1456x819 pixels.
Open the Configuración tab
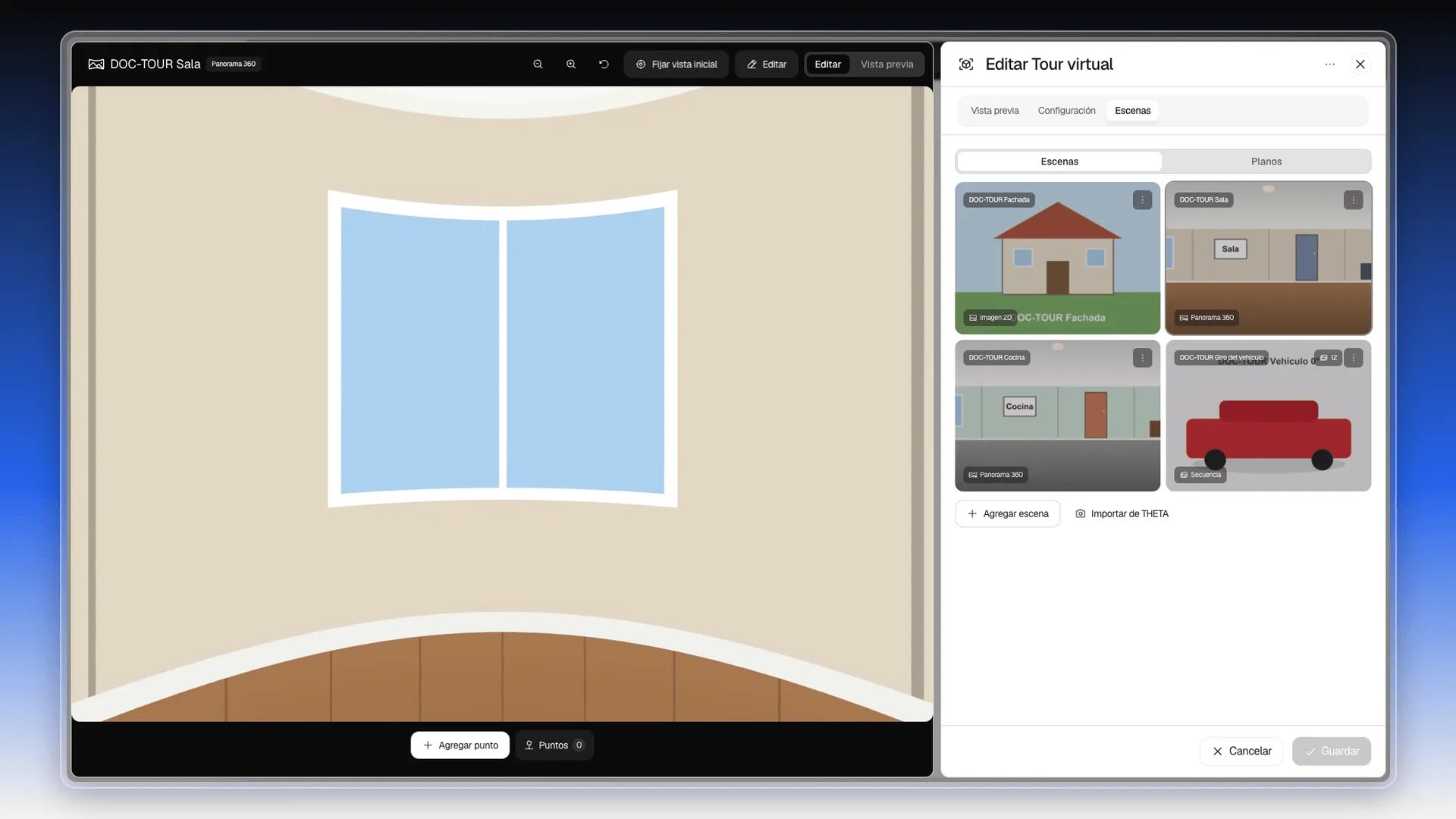tap(1066, 111)
